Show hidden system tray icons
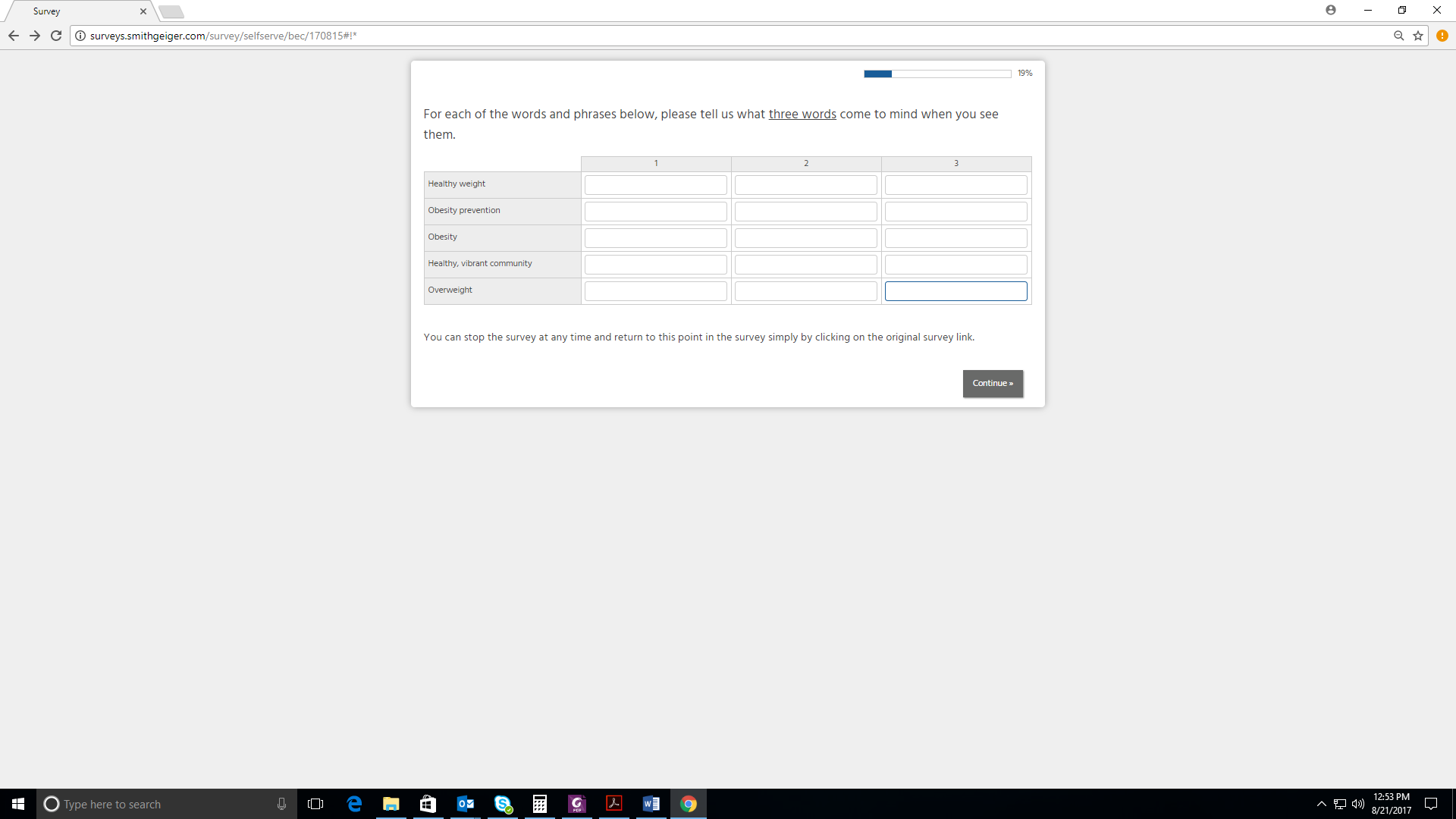 [1322, 804]
